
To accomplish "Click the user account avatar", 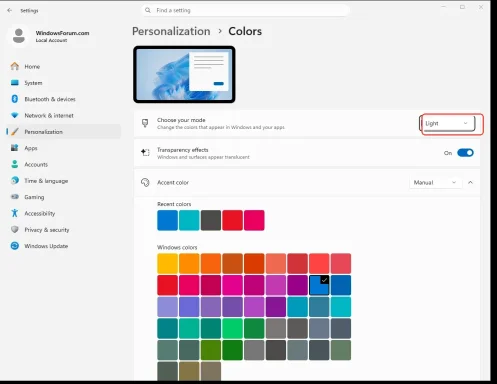I will tap(19, 36).
